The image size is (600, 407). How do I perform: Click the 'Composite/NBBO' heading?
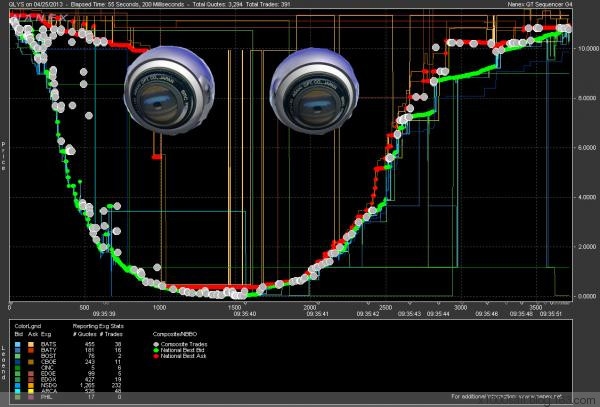coord(174,334)
